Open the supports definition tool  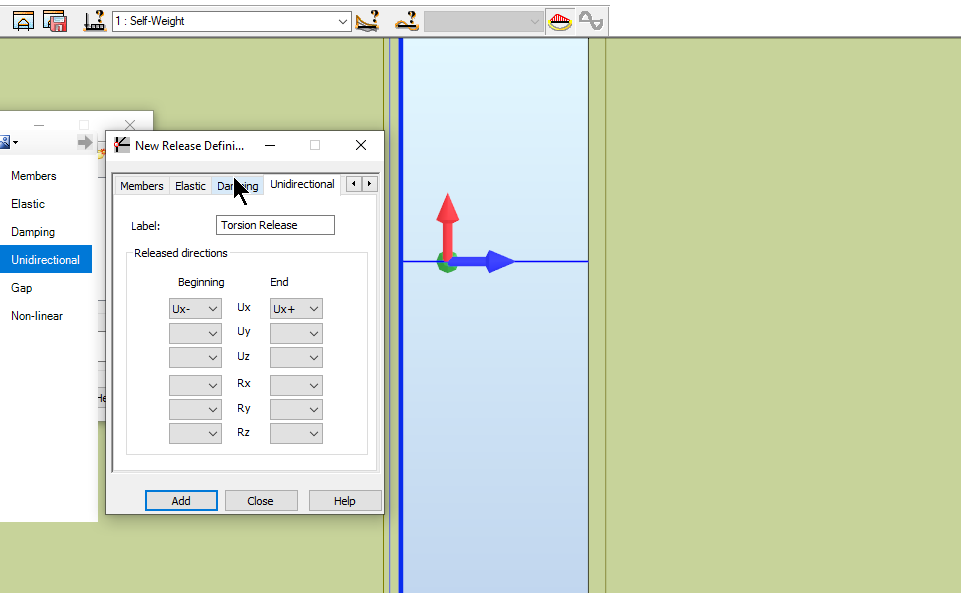tap(95, 20)
